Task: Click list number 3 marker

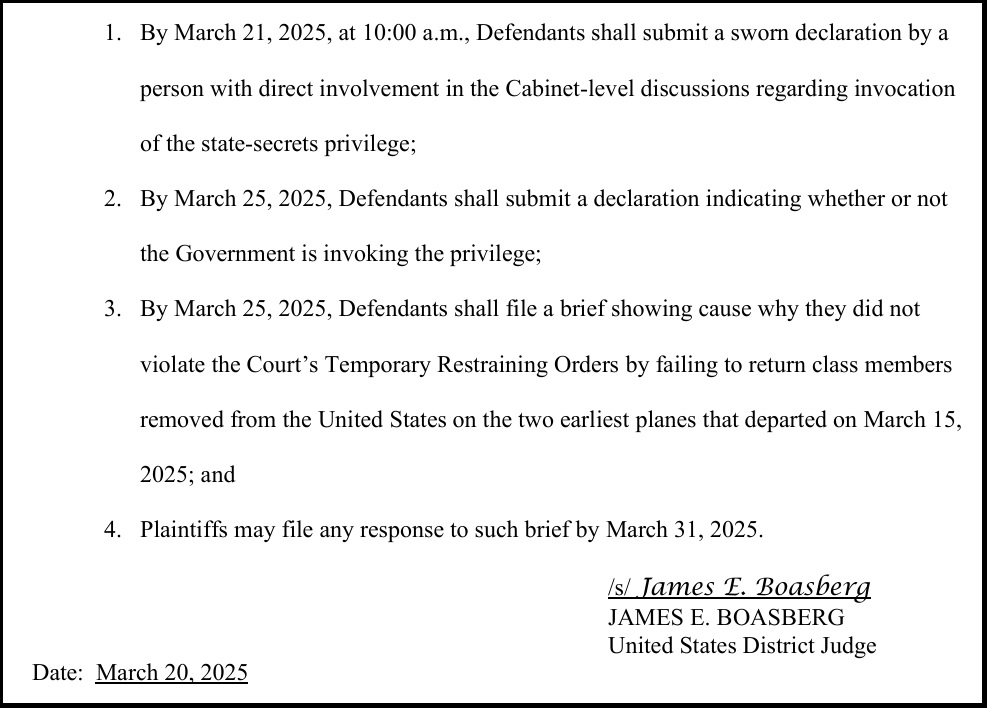Action: coord(112,309)
